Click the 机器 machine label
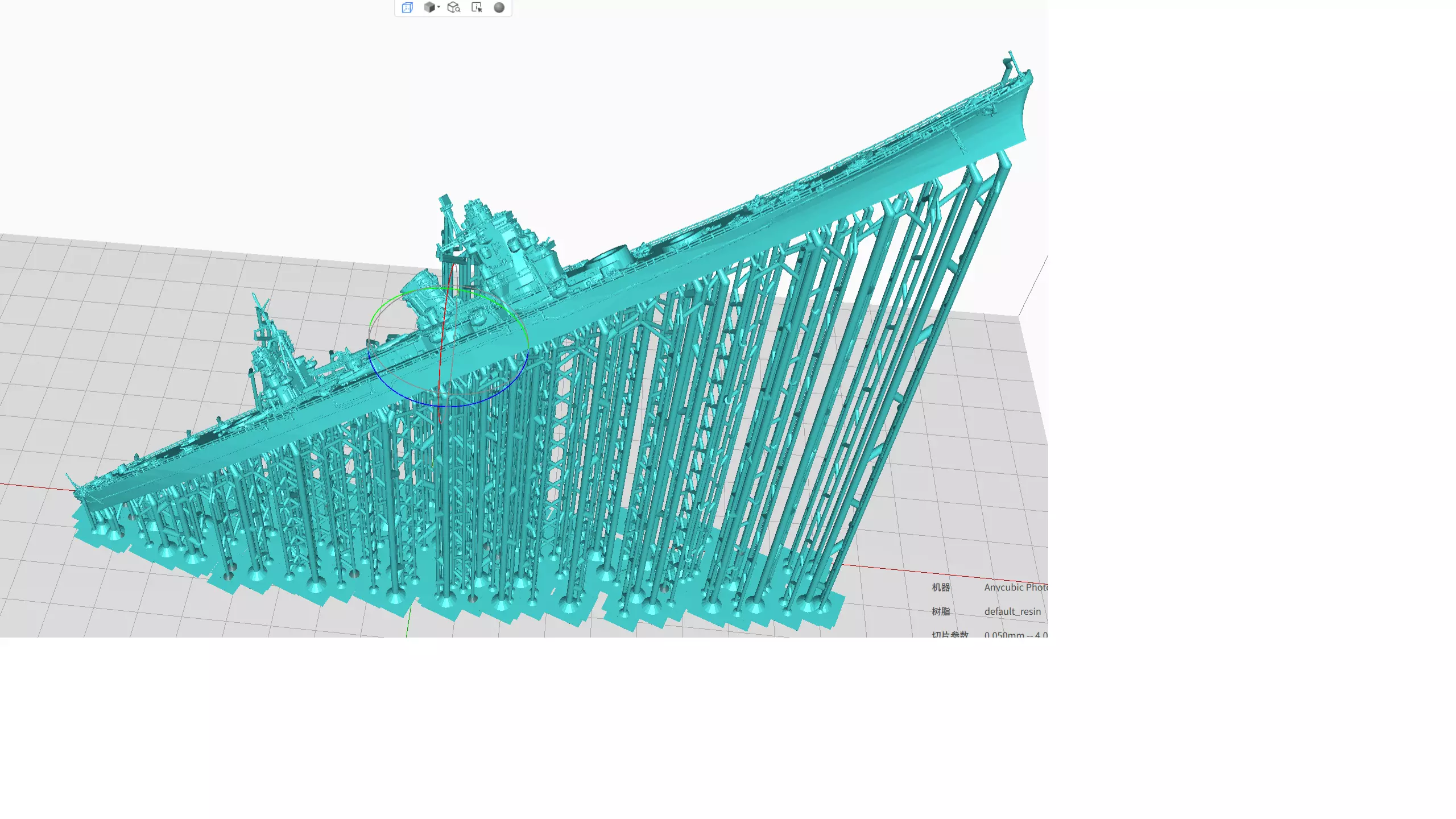Viewport: 1456px width, 819px height. point(941,588)
